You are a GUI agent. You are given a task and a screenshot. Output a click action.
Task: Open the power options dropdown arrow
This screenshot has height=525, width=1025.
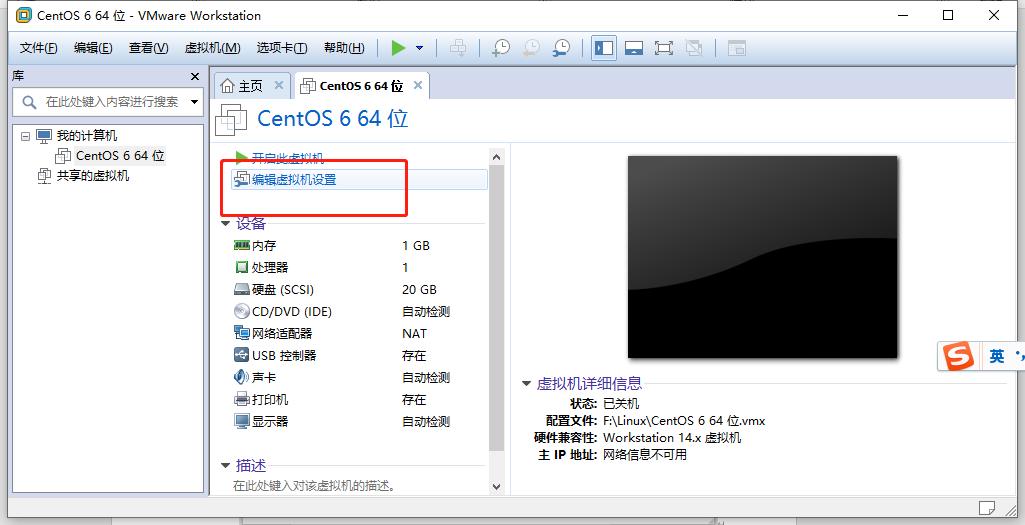pyautogui.click(x=419, y=48)
